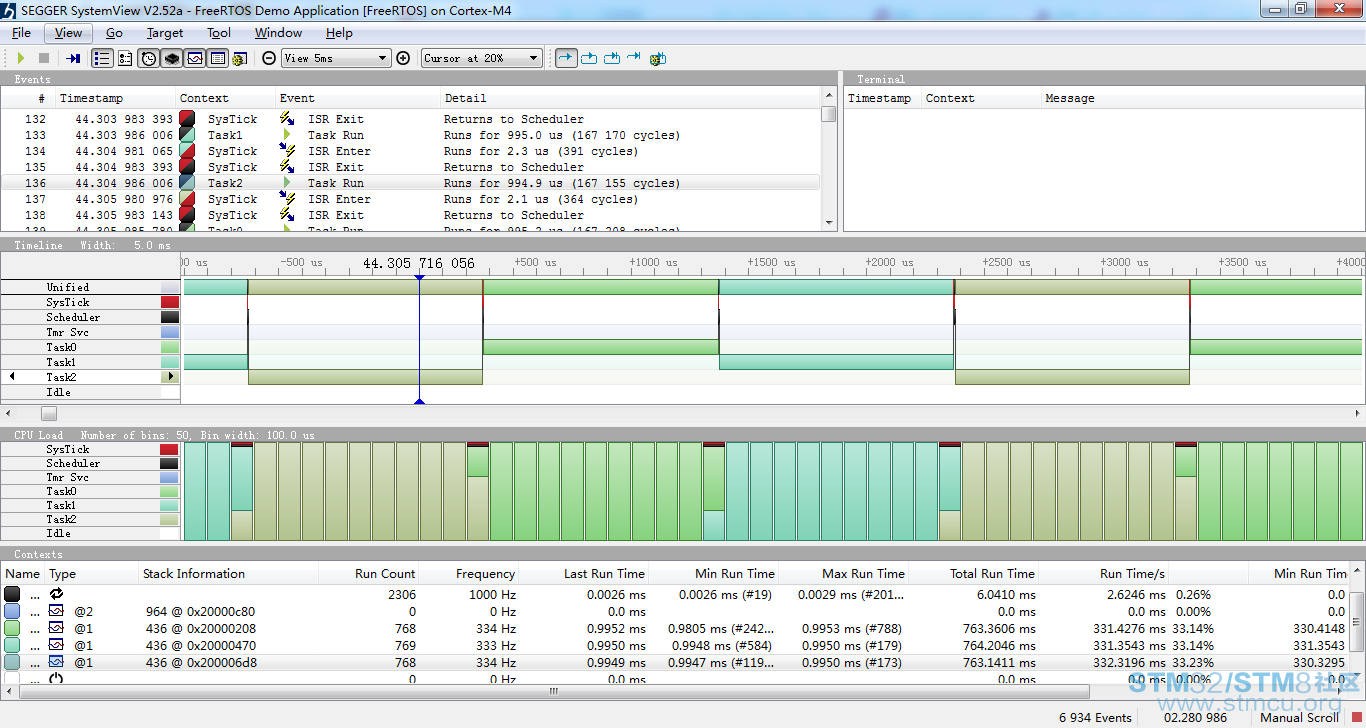The height and width of the screenshot is (728, 1366).
Task: Click the ISR Enter icon in event 137
Action: coord(288,199)
